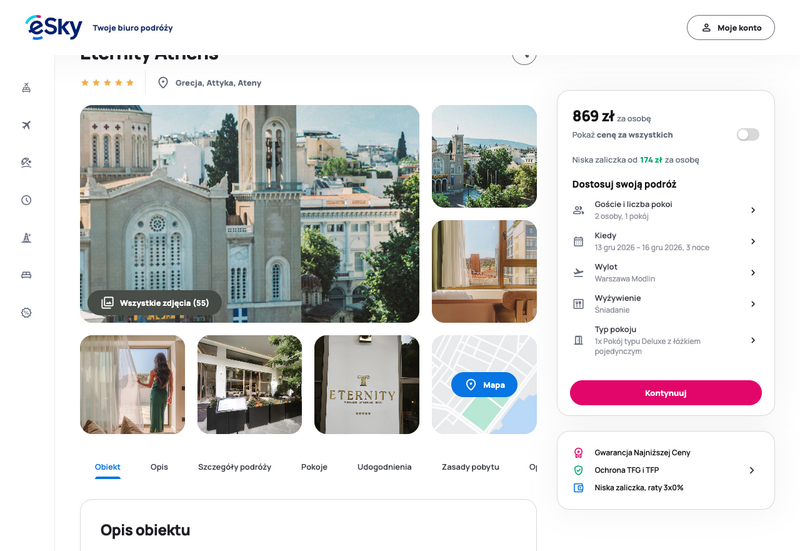The height and width of the screenshot is (551, 800).
Task: Open the woman at window photo
Action: (133, 385)
